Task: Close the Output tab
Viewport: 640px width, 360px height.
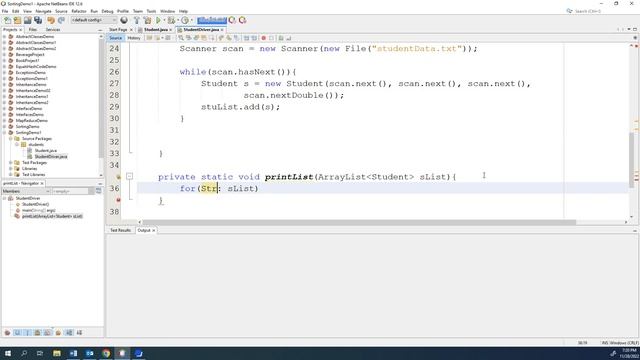Action: tap(153, 230)
